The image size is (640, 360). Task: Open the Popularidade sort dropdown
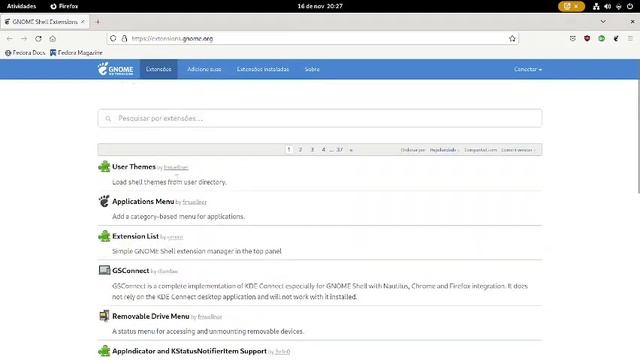pos(444,150)
